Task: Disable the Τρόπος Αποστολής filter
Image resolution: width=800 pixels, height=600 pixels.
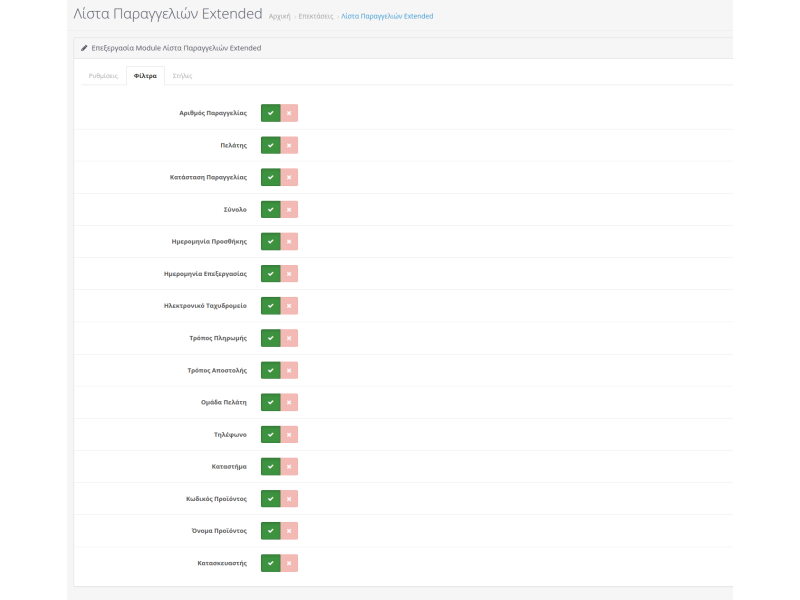Action: (288, 370)
